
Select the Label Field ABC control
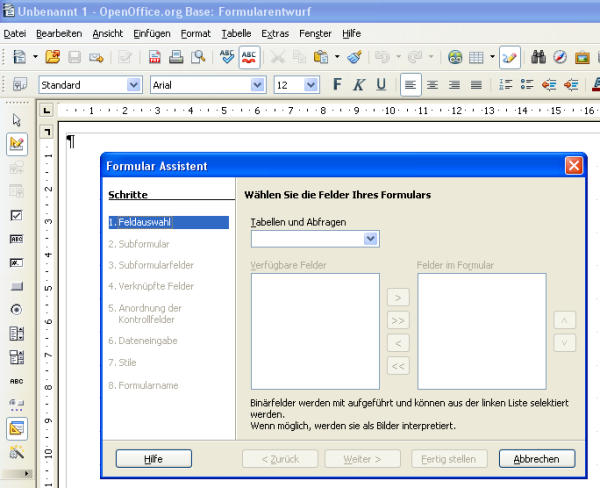(16, 381)
